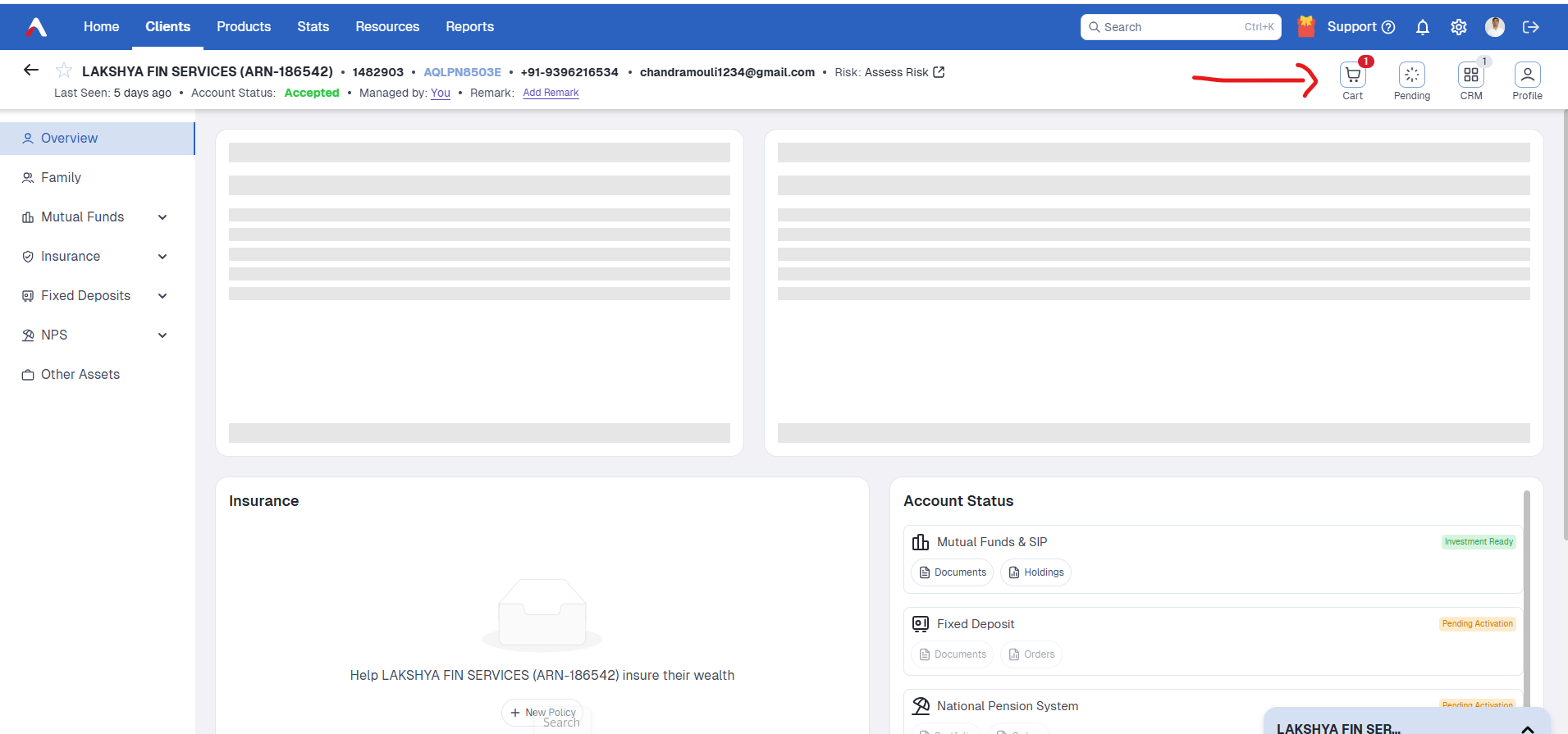This screenshot has height=734, width=1568.
Task: Open the Home tab
Action: (x=101, y=26)
